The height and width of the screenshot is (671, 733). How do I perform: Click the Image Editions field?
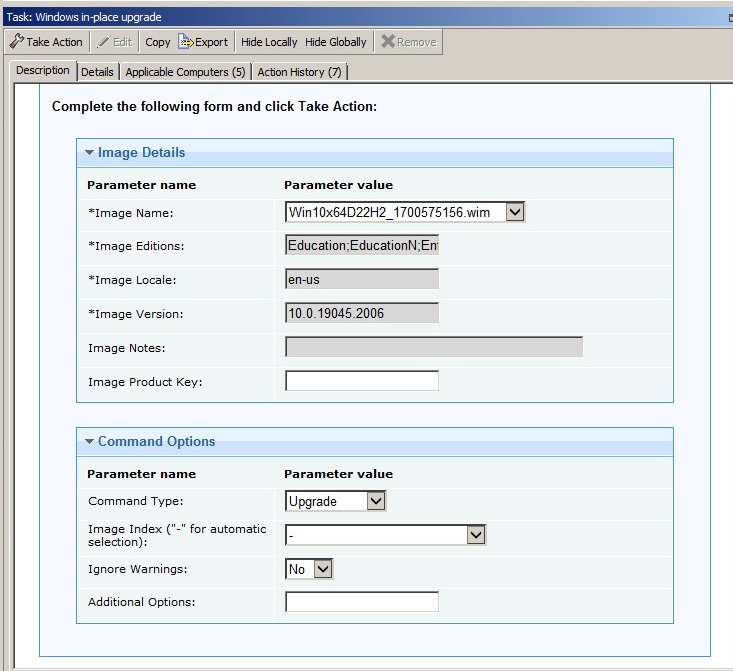tap(362, 245)
